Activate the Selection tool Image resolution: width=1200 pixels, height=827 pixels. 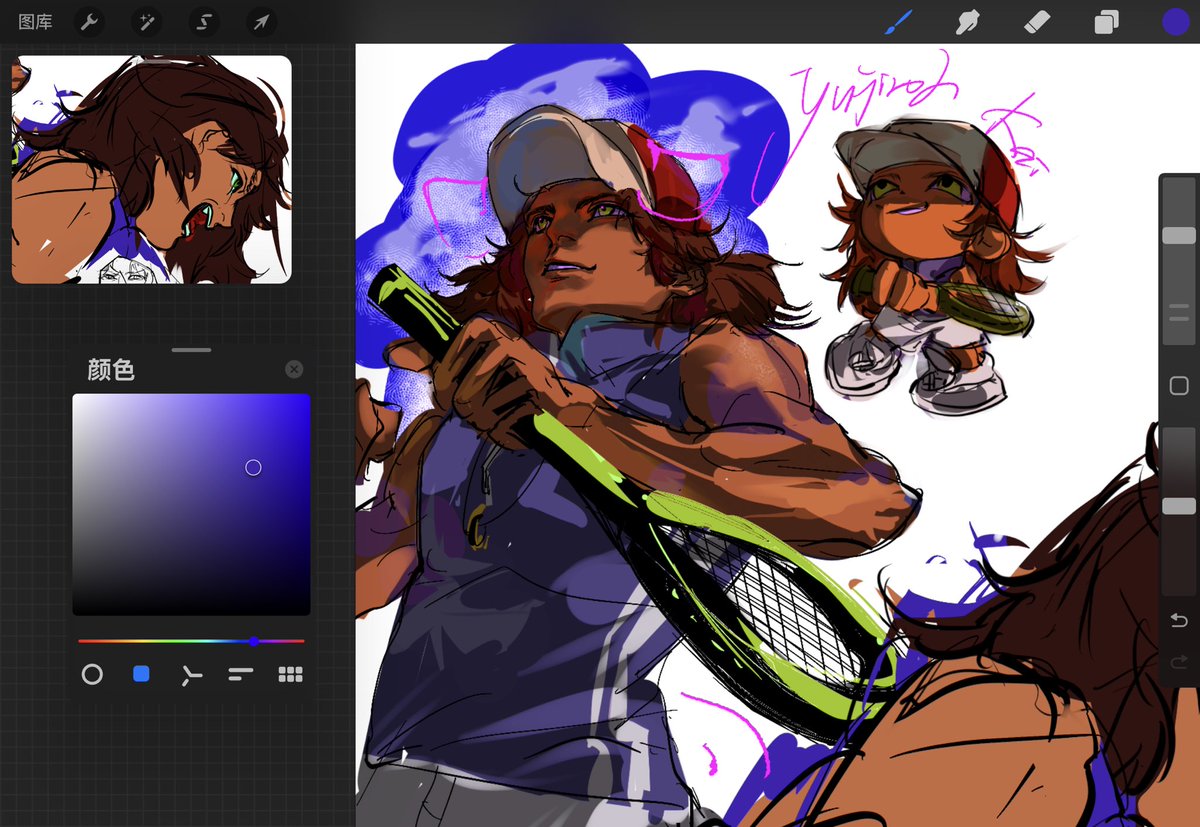(204, 22)
